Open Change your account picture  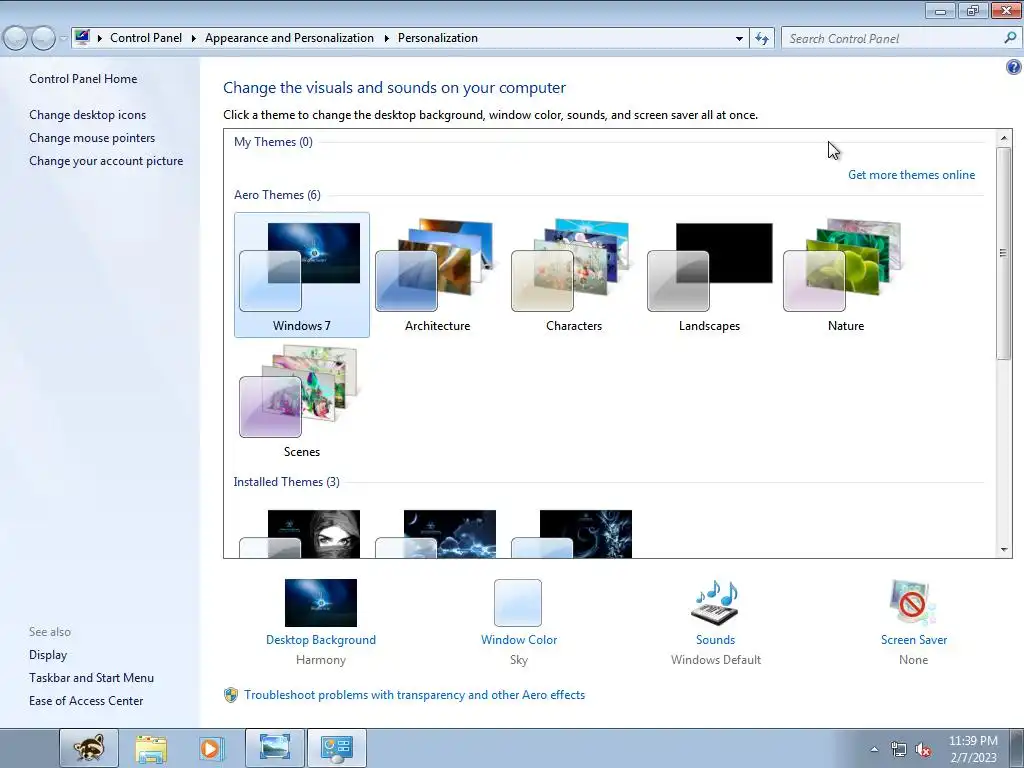106,161
